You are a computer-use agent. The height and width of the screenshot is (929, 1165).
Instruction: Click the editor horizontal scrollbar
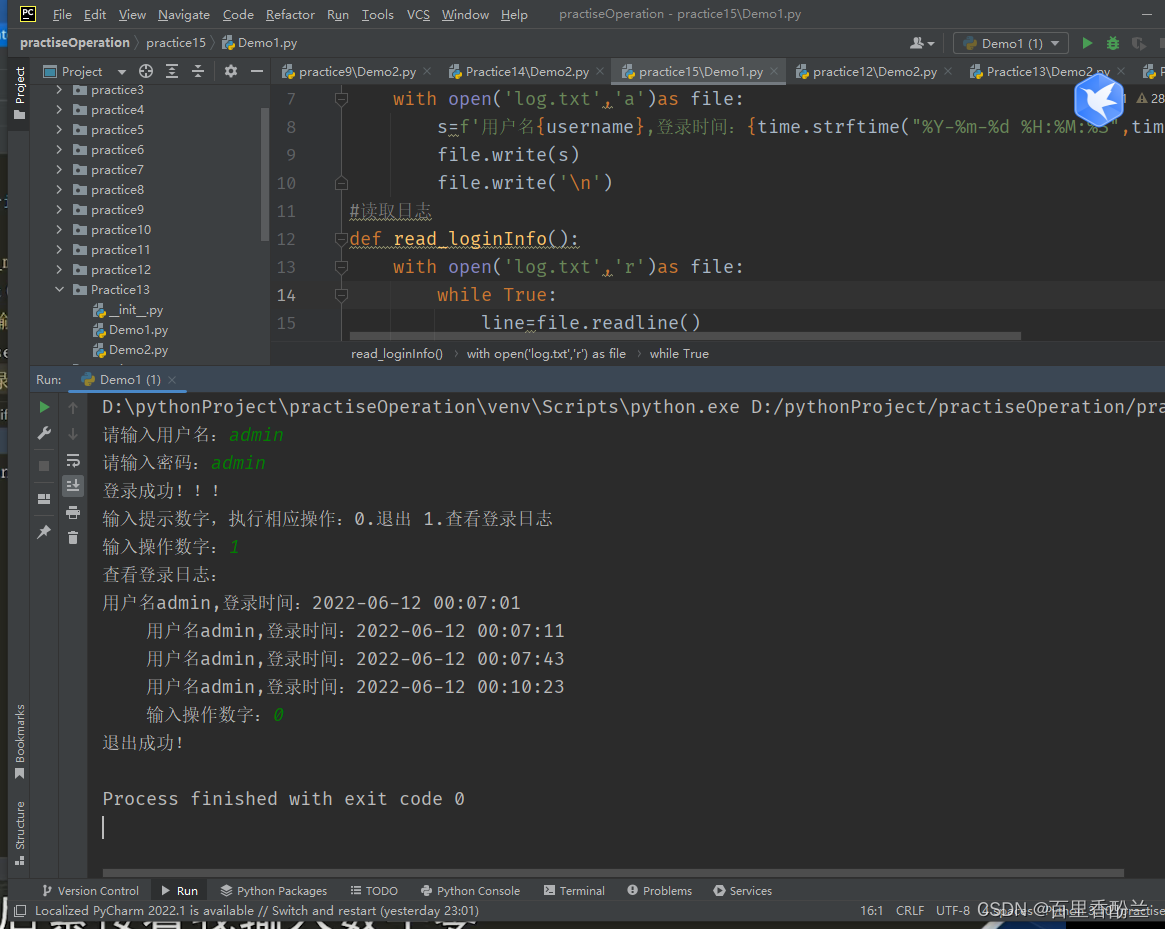[x=684, y=337]
